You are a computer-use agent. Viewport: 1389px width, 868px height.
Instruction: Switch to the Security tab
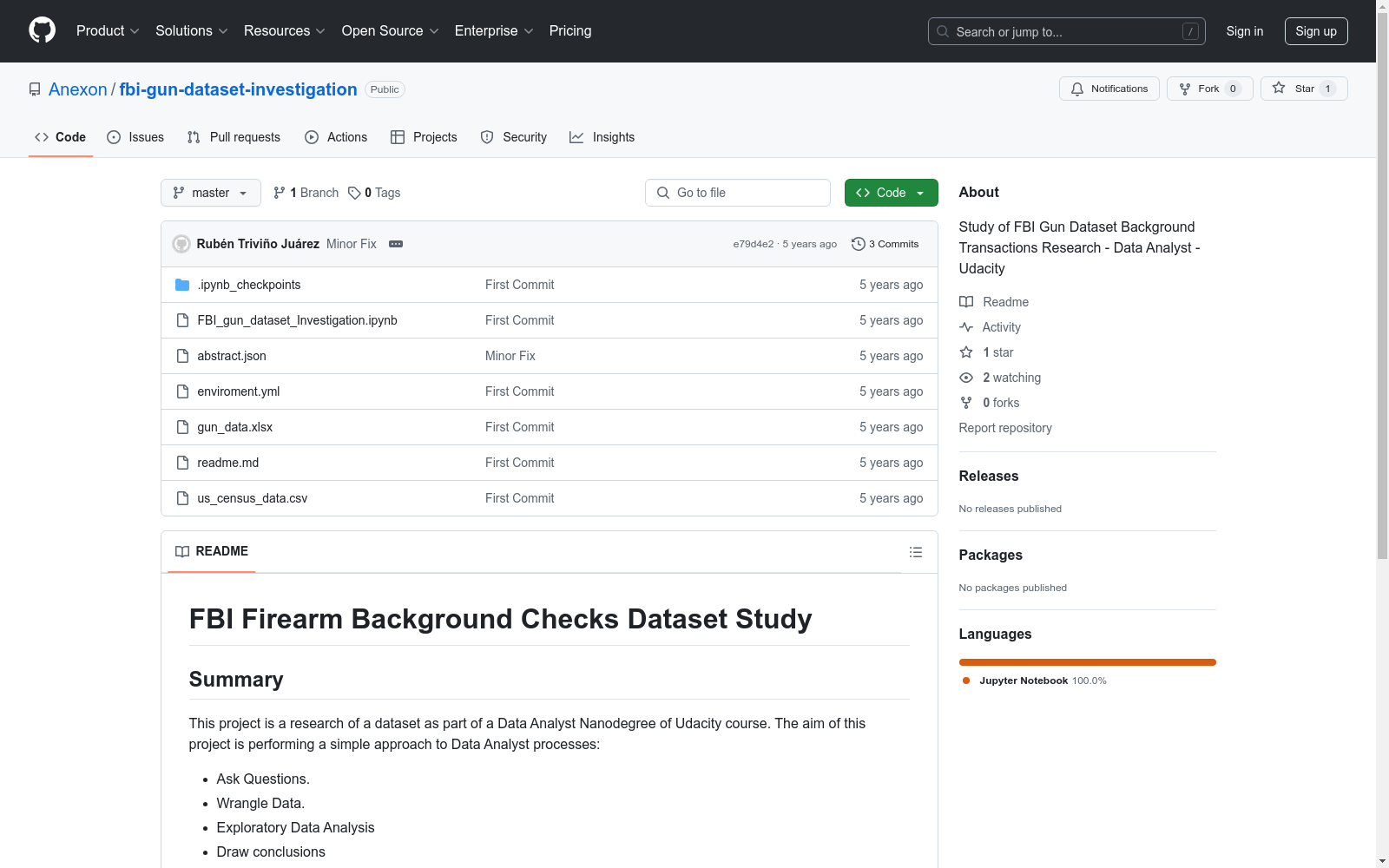click(x=514, y=137)
